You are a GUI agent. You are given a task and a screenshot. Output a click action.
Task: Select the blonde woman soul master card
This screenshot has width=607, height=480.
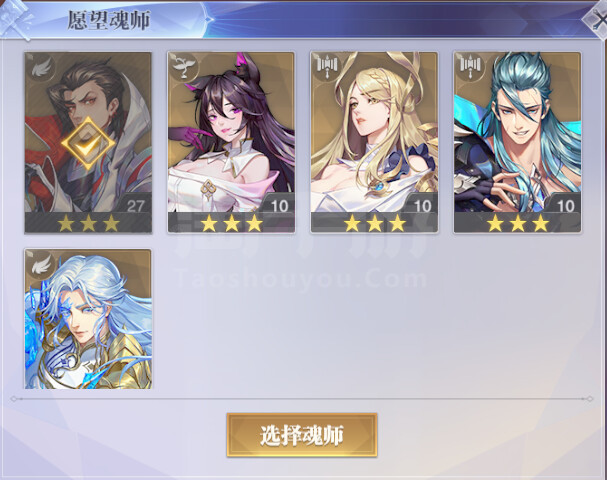point(374,142)
